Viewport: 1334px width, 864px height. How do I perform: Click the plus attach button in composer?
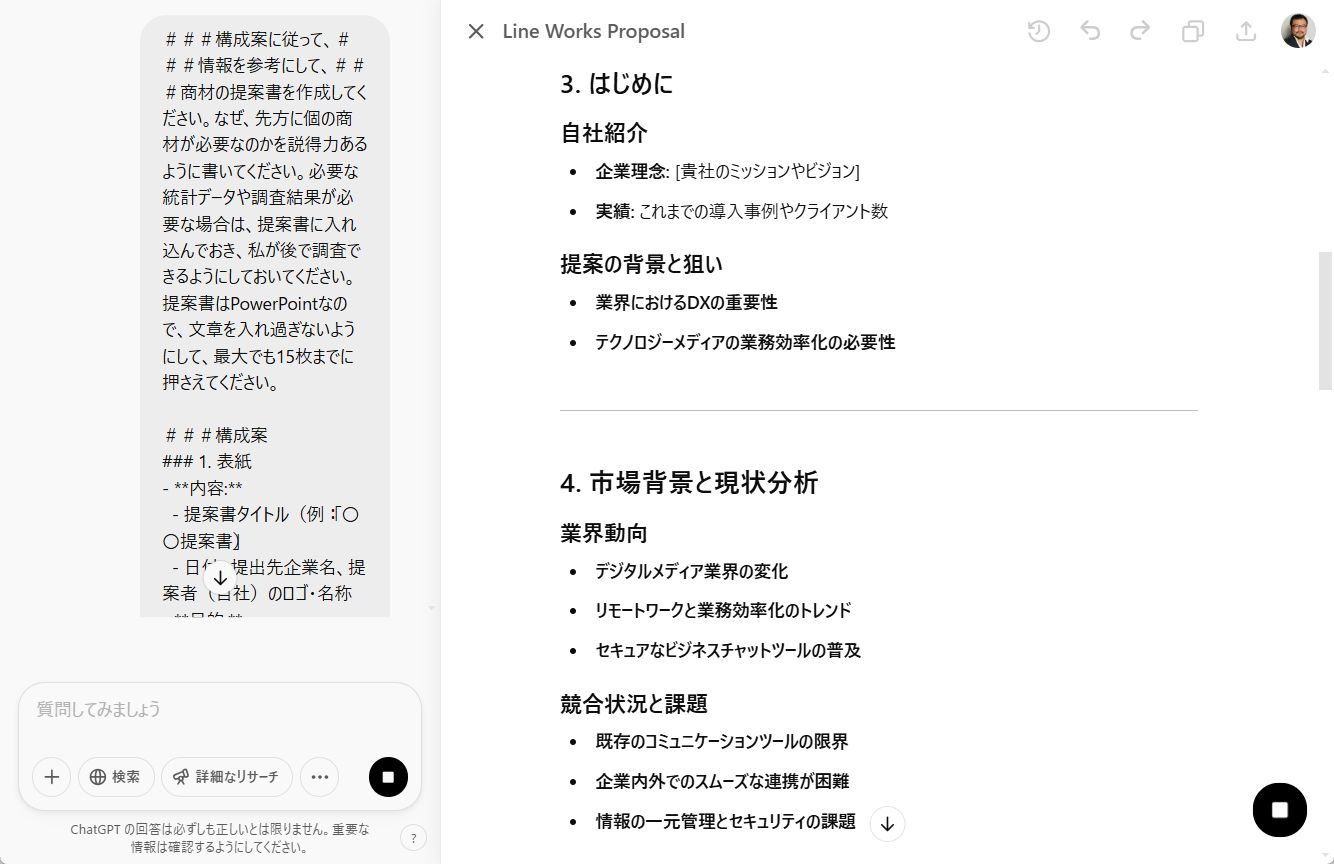(x=52, y=777)
